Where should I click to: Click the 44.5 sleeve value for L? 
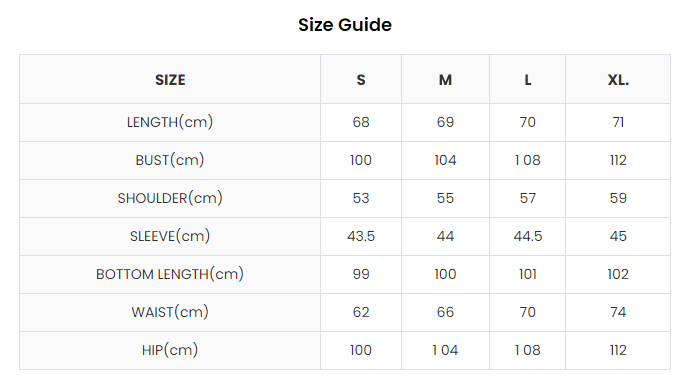pyautogui.click(x=527, y=236)
